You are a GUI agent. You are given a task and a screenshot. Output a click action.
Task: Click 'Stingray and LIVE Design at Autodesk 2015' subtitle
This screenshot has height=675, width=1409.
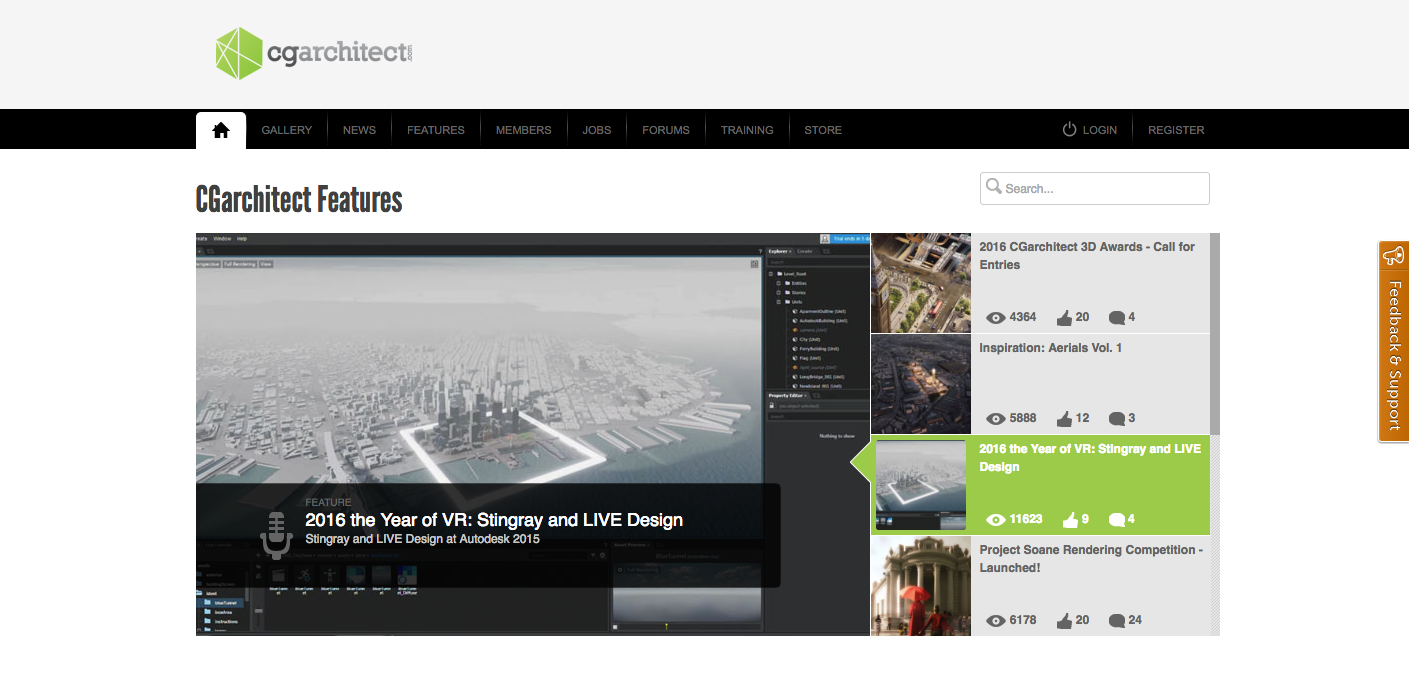click(422, 539)
